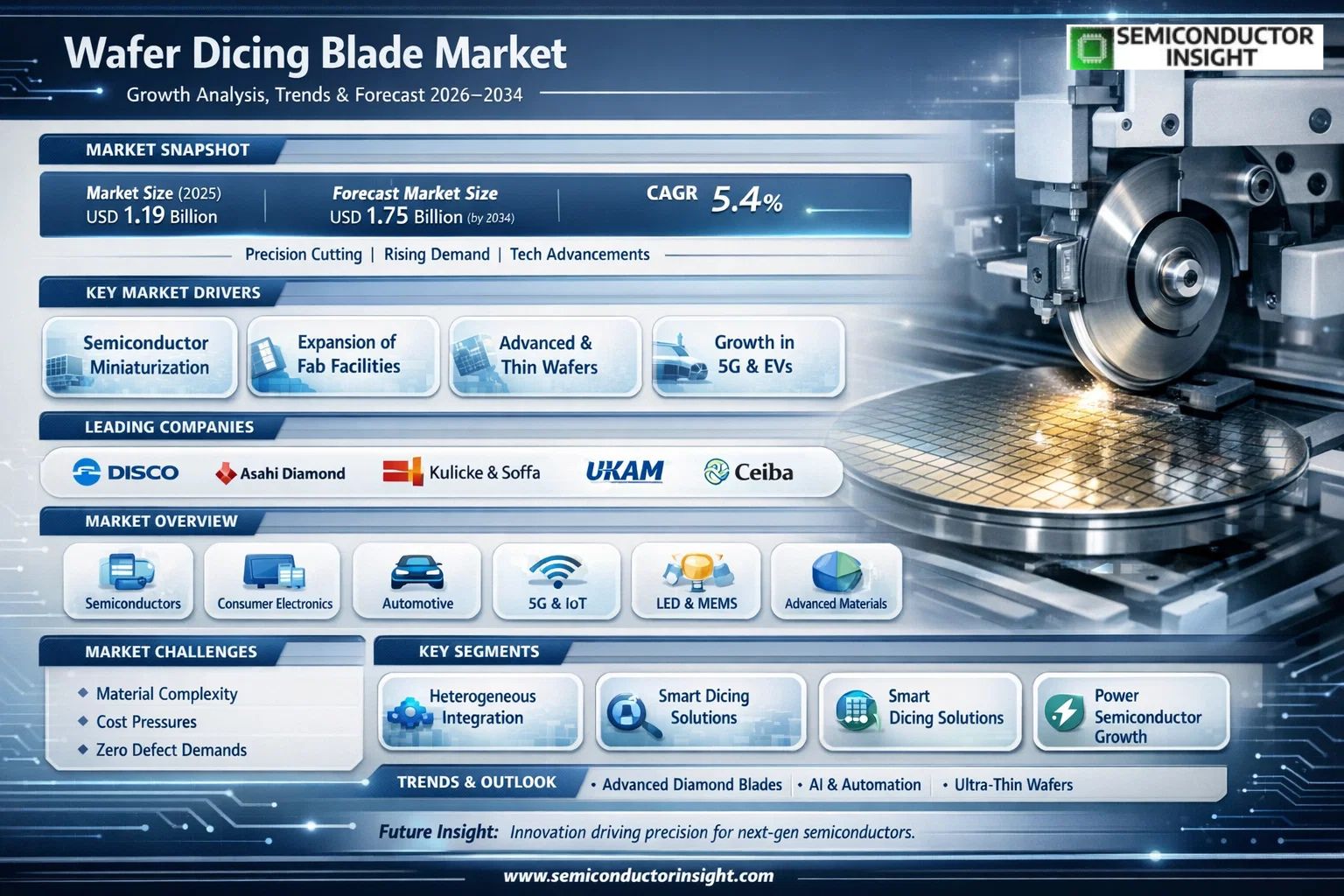Select the Semiconductors overview icon
Viewport: 1344px width, 896px height.
(x=128, y=570)
